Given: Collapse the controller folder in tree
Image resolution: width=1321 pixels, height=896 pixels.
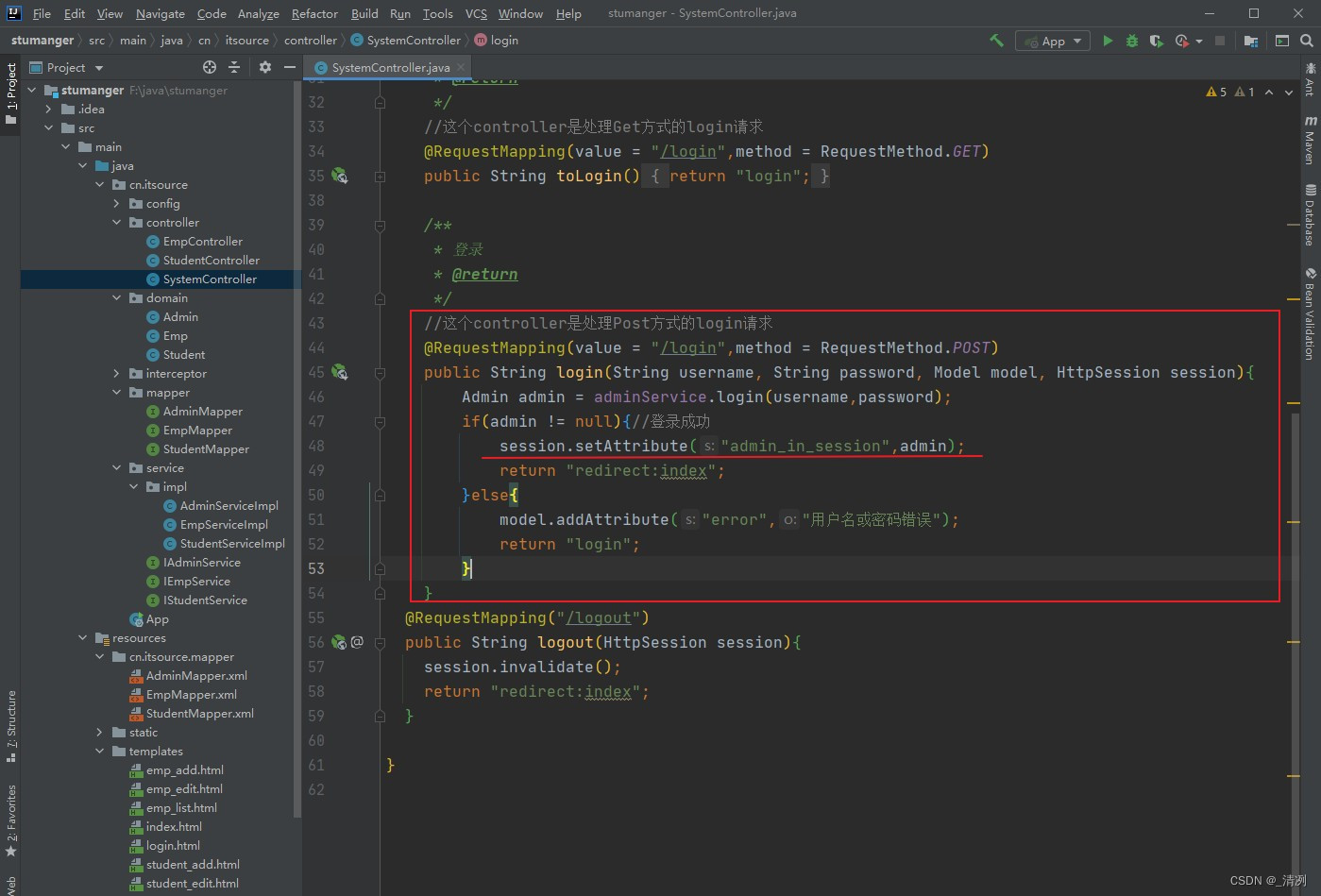Looking at the screenshot, I should (x=117, y=223).
